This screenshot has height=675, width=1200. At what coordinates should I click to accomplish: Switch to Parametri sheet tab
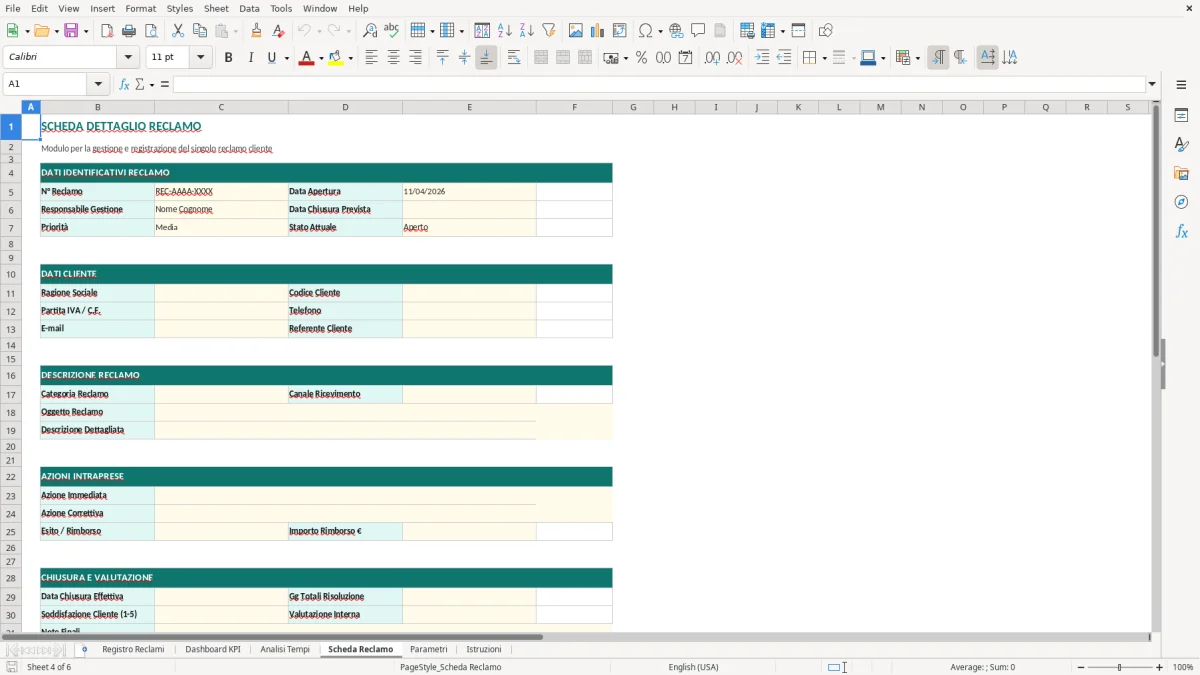(429, 649)
